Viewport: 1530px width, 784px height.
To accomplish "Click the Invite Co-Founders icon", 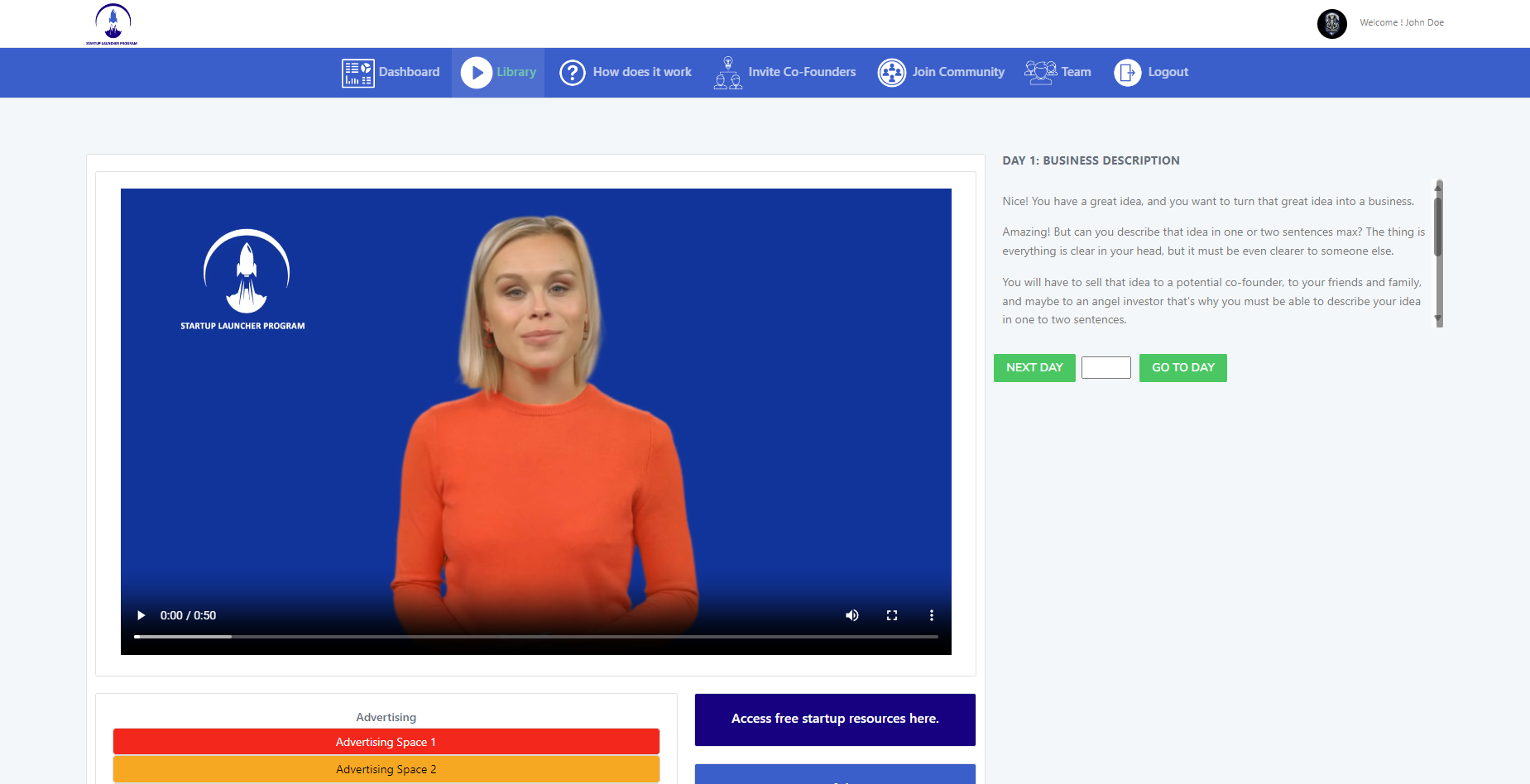I will point(727,73).
